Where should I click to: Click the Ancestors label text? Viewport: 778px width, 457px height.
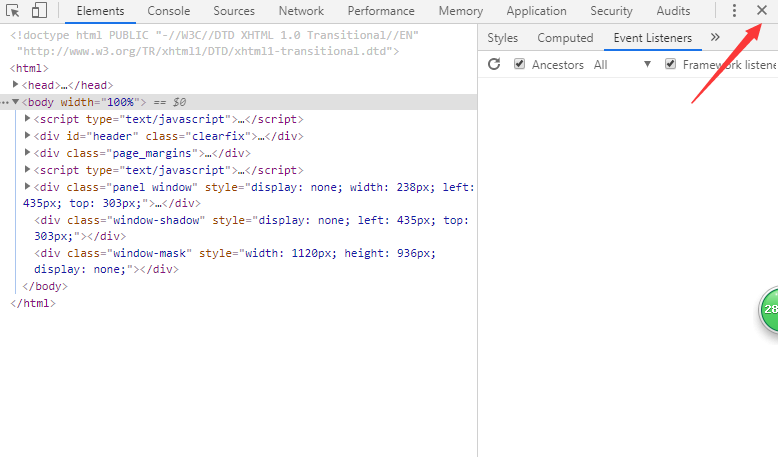tap(558, 65)
